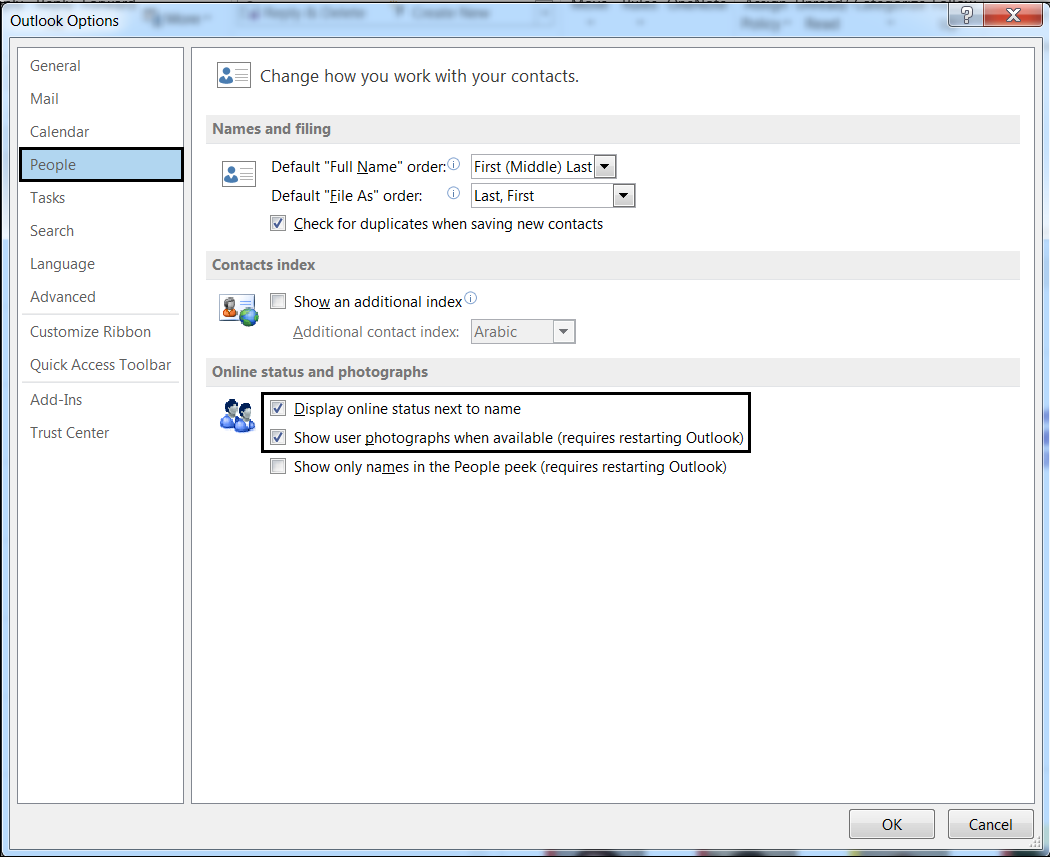This screenshot has height=857, width=1050.
Task: Switch to the Mail settings section
Action: pyautogui.click(x=43, y=98)
